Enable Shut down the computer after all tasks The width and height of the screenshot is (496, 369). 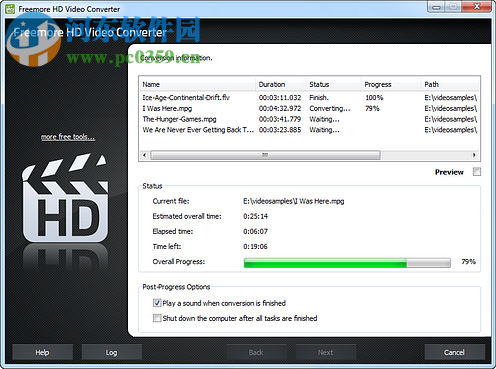(157, 318)
